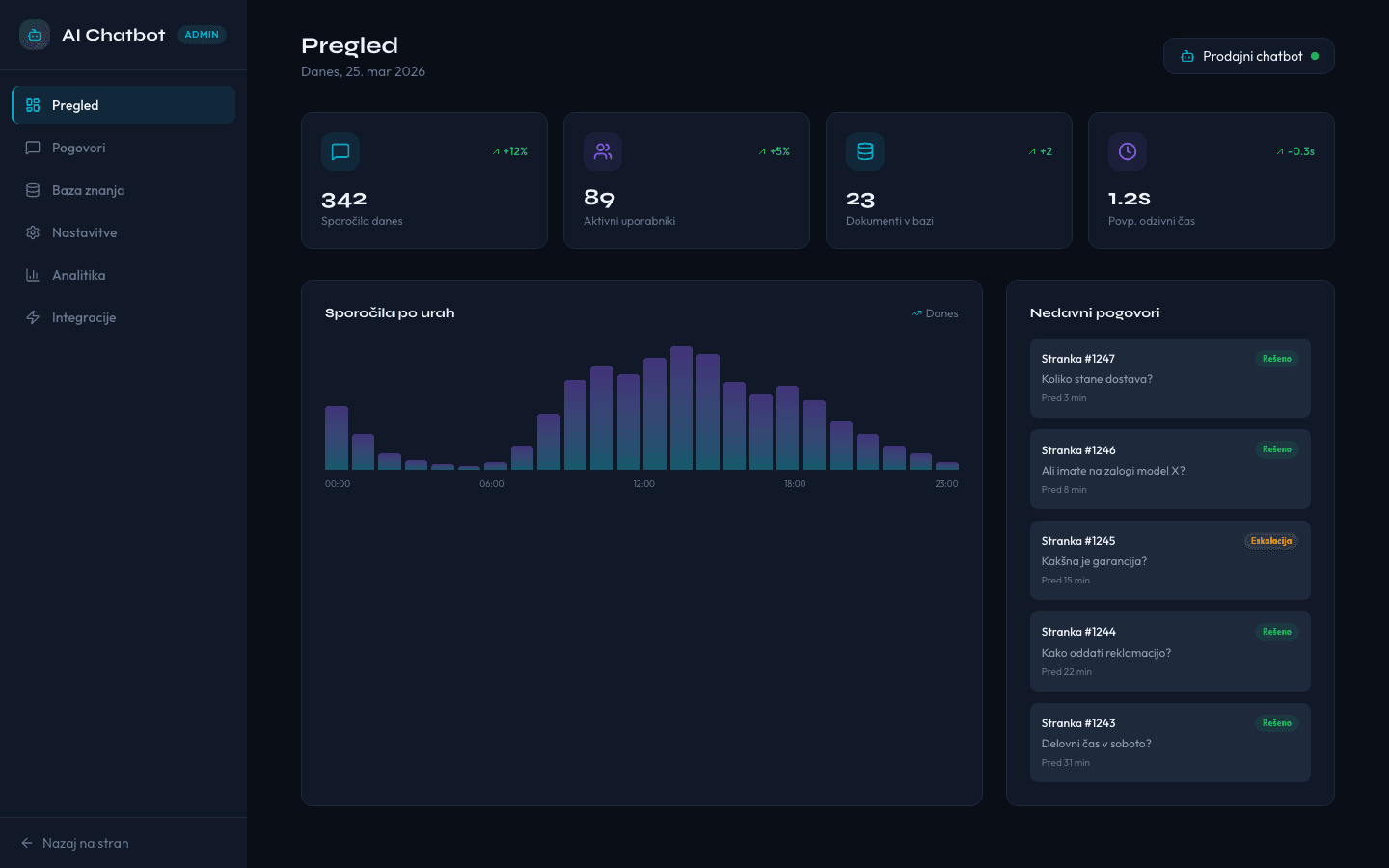Switch to the Analitika page
This screenshot has width=1389, height=868.
123,275
